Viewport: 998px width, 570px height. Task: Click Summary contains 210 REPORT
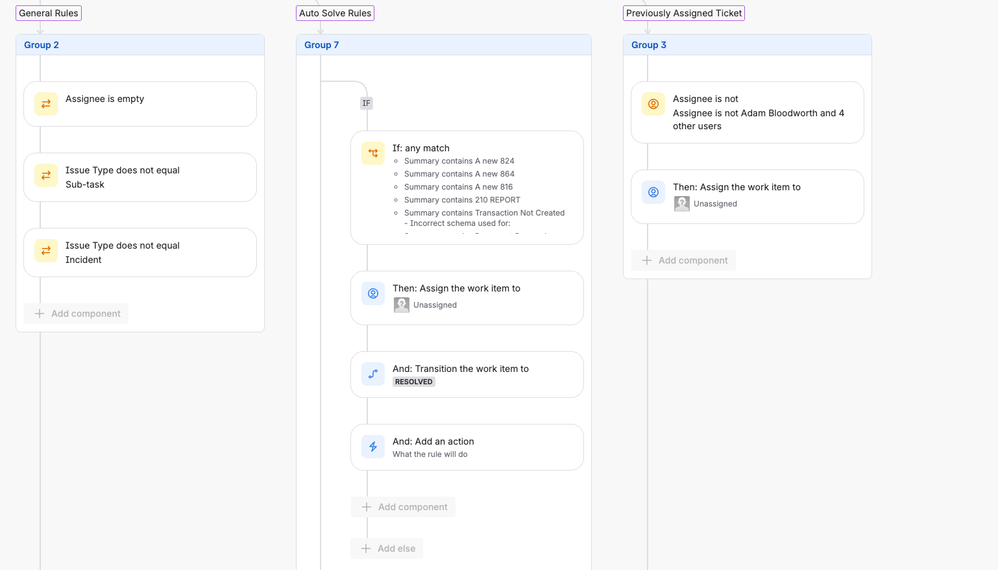click(x=462, y=200)
